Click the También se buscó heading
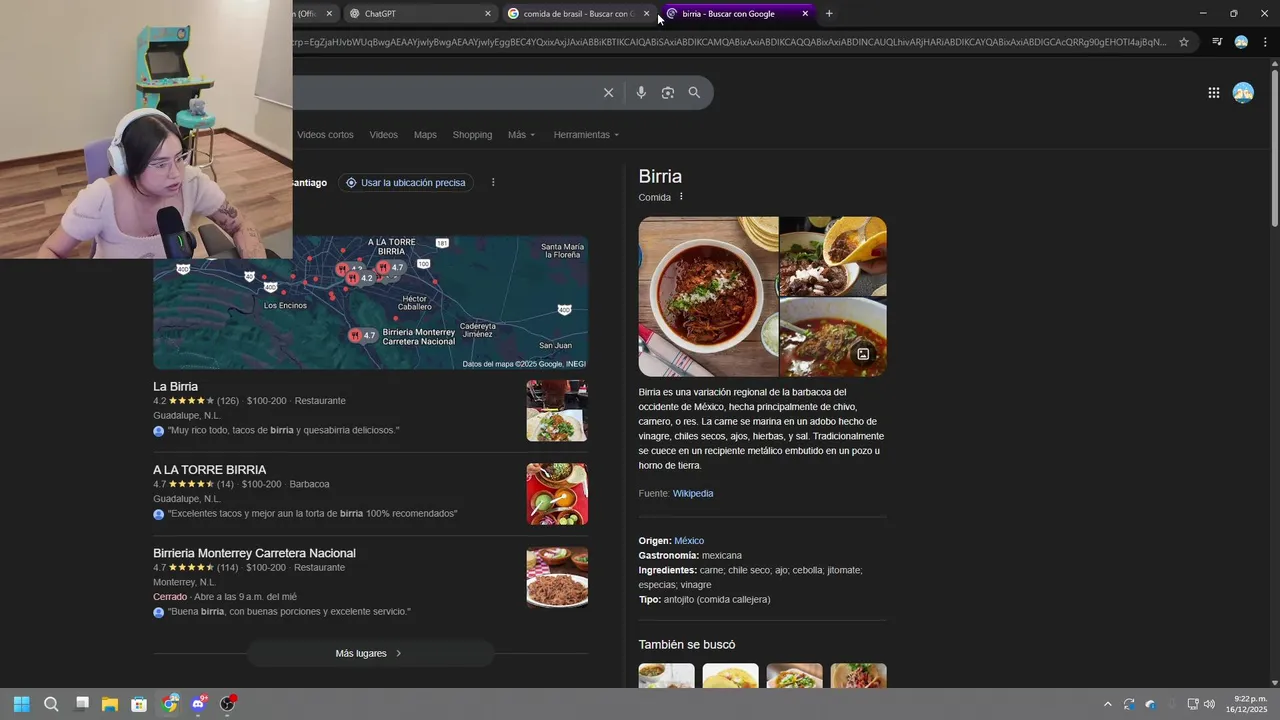This screenshot has height=720, width=1280. click(687, 645)
